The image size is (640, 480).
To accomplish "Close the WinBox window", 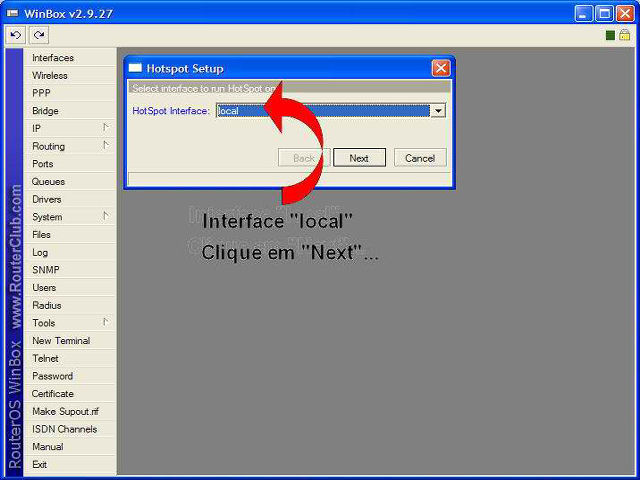I will pyautogui.click(x=625, y=13).
